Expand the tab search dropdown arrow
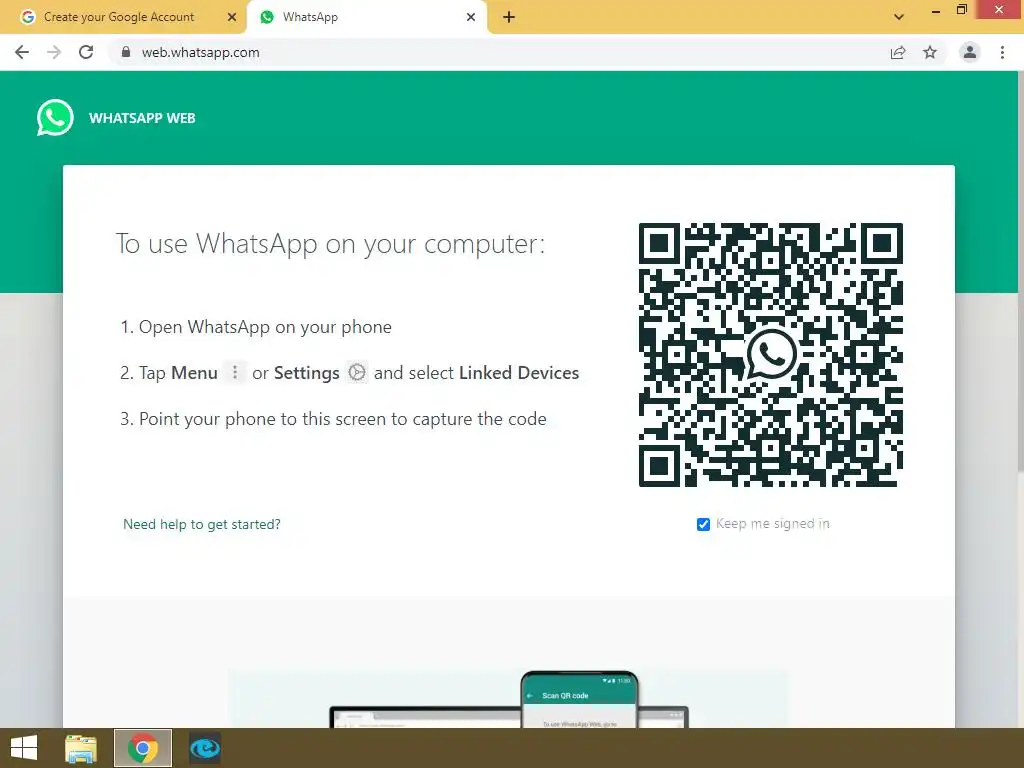Image resolution: width=1024 pixels, height=768 pixels. 899,17
